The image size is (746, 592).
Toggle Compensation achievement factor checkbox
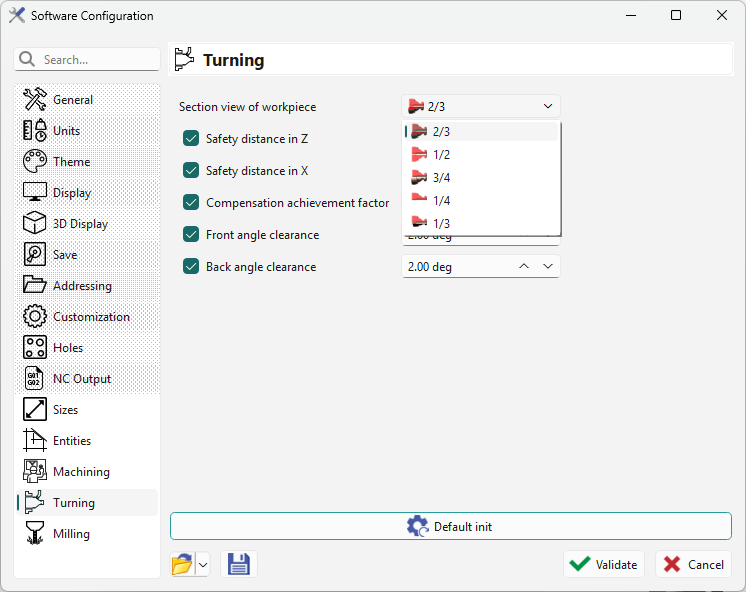[x=191, y=203]
